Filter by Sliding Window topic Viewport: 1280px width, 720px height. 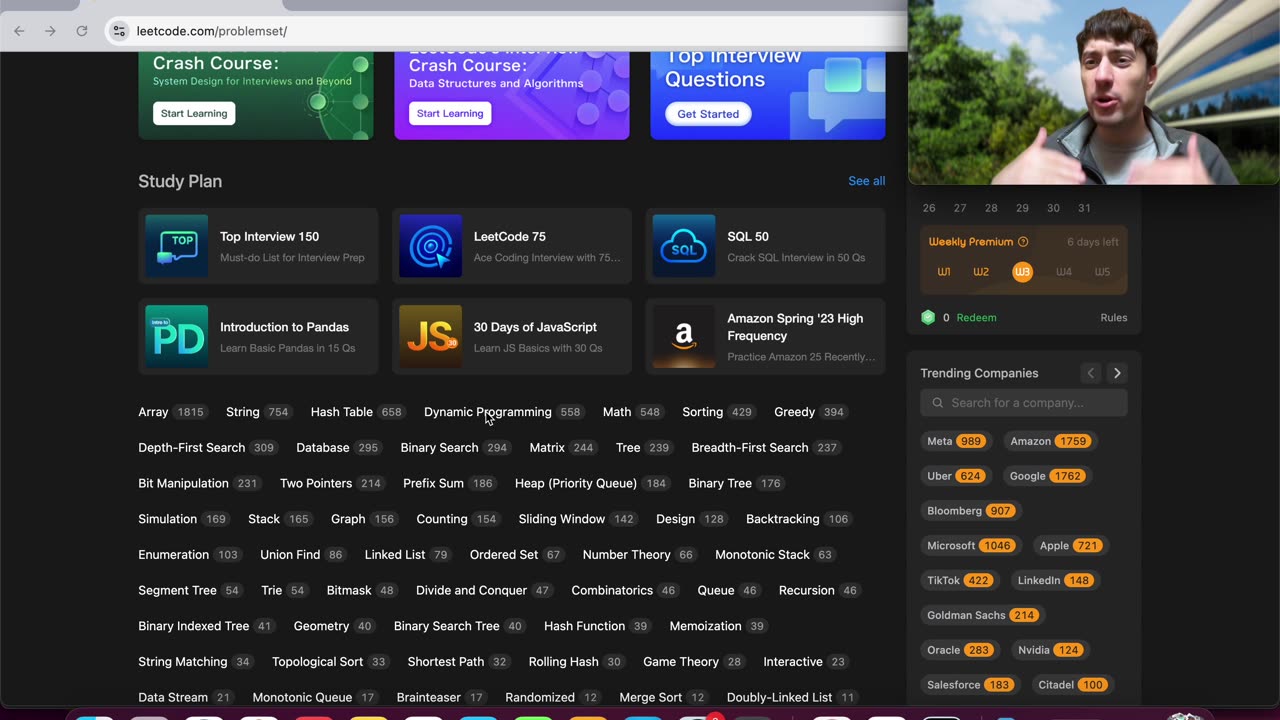578,519
